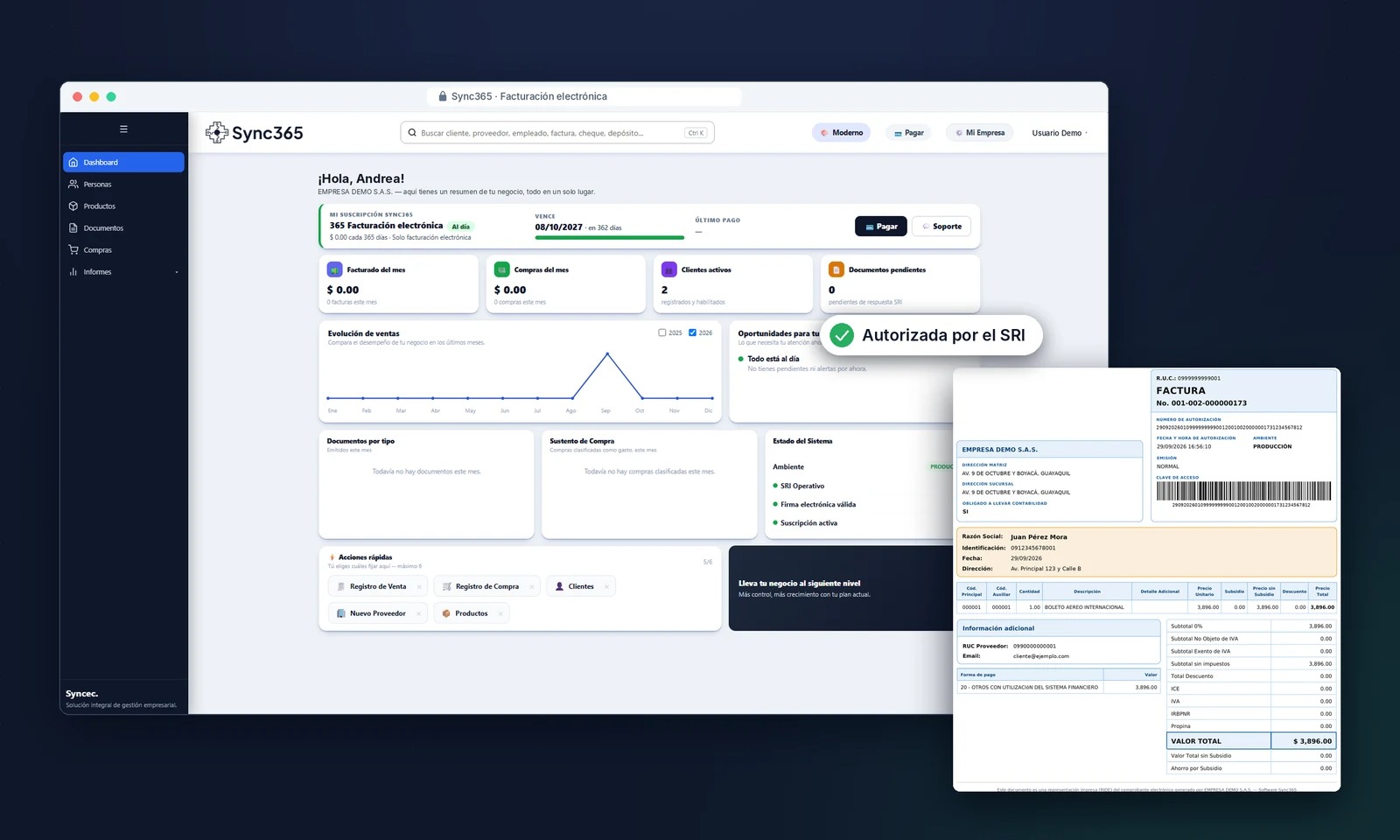Click the Sync365 logo

point(255,133)
